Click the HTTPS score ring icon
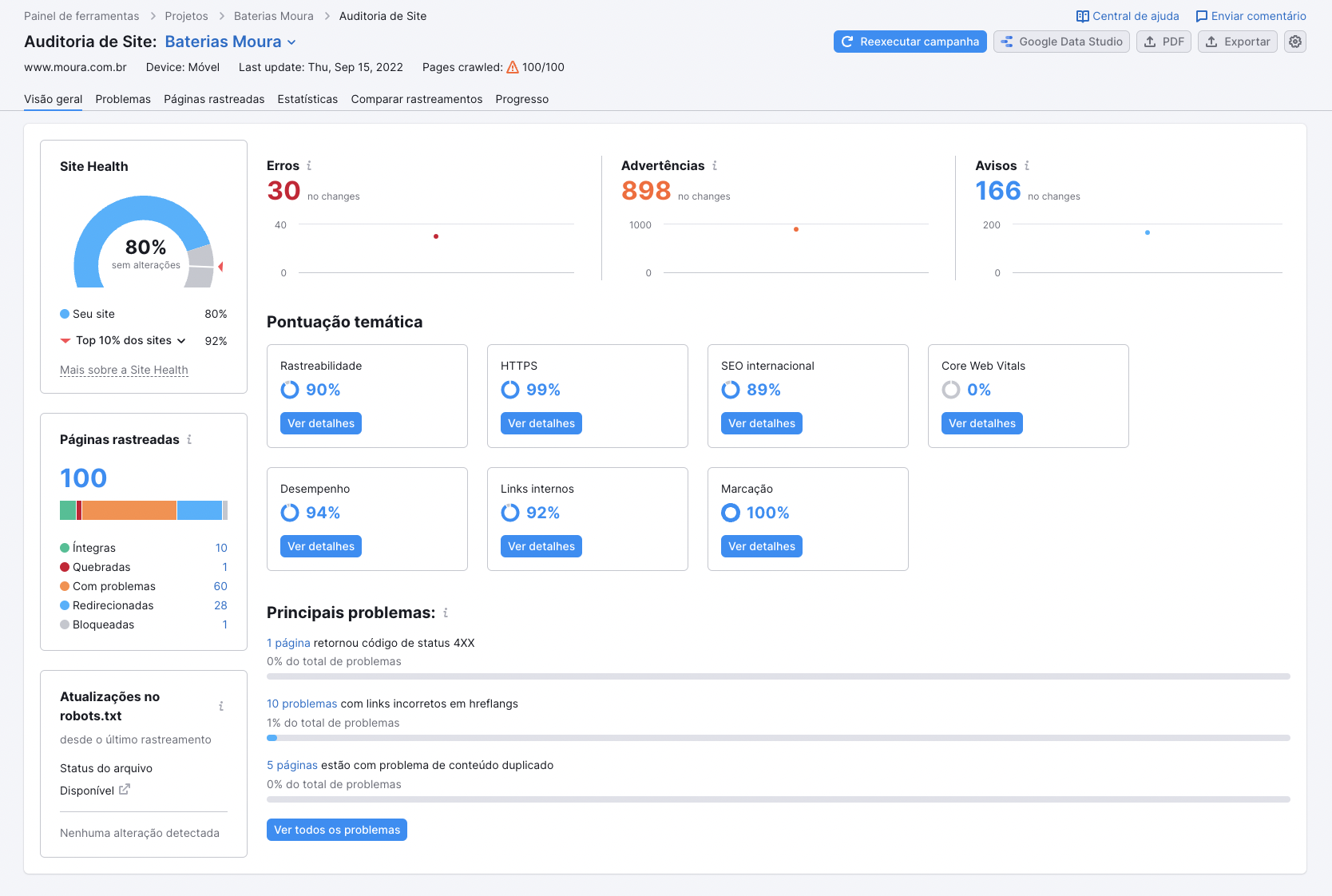The image size is (1332, 896). 510,390
